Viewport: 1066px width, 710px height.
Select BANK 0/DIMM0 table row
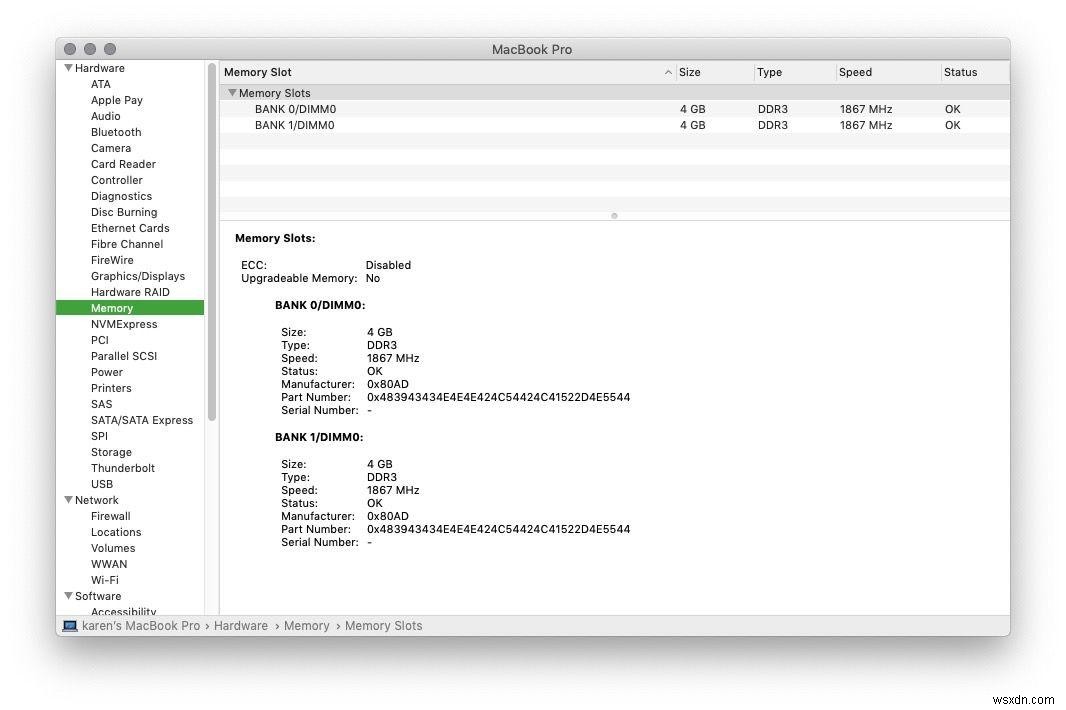point(615,109)
